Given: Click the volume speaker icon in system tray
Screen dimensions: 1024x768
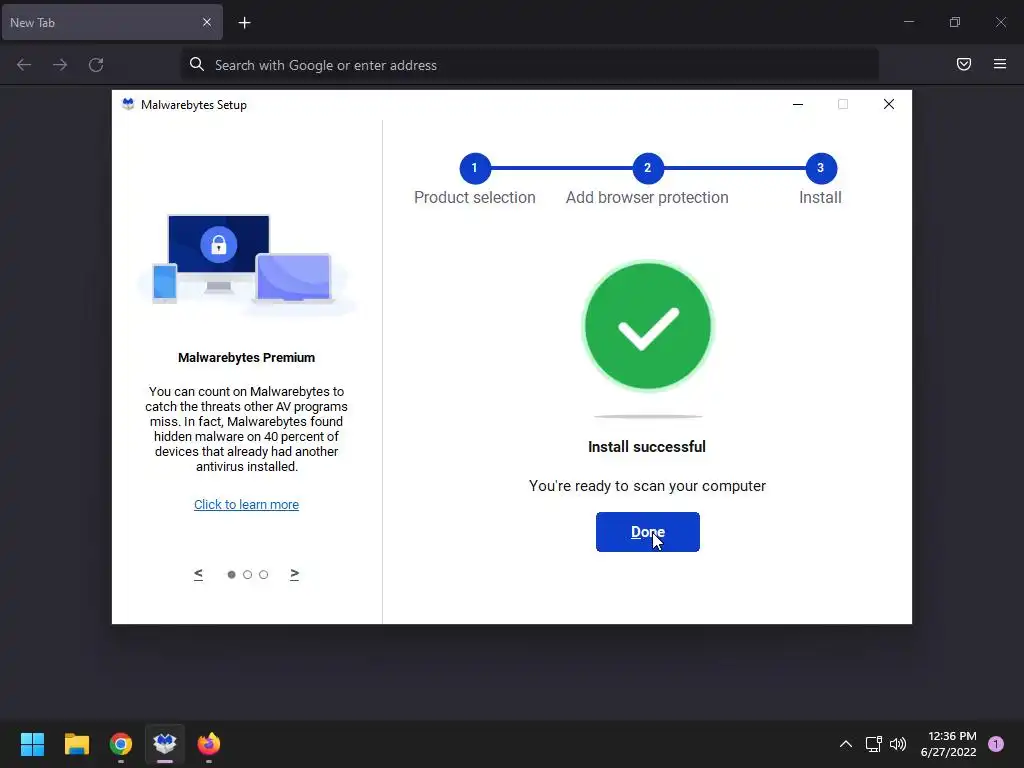Looking at the screenshot, I should [x=898, y=744].
